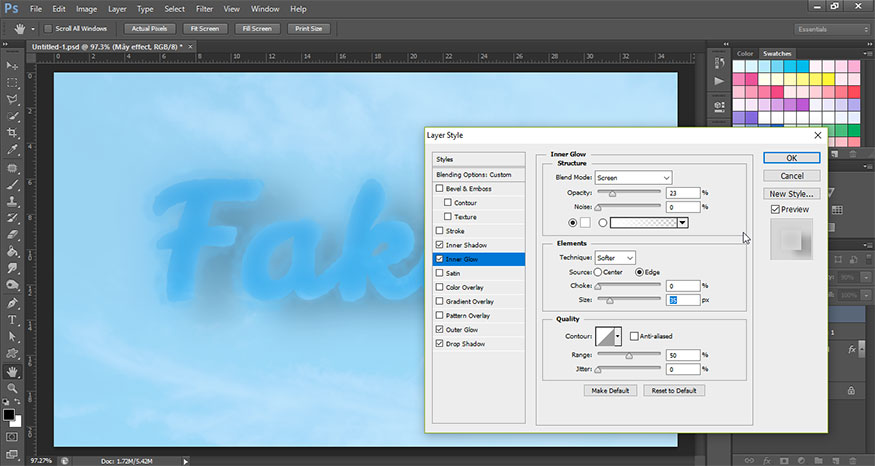Click the layer fx icon

(x=852, y=349)
